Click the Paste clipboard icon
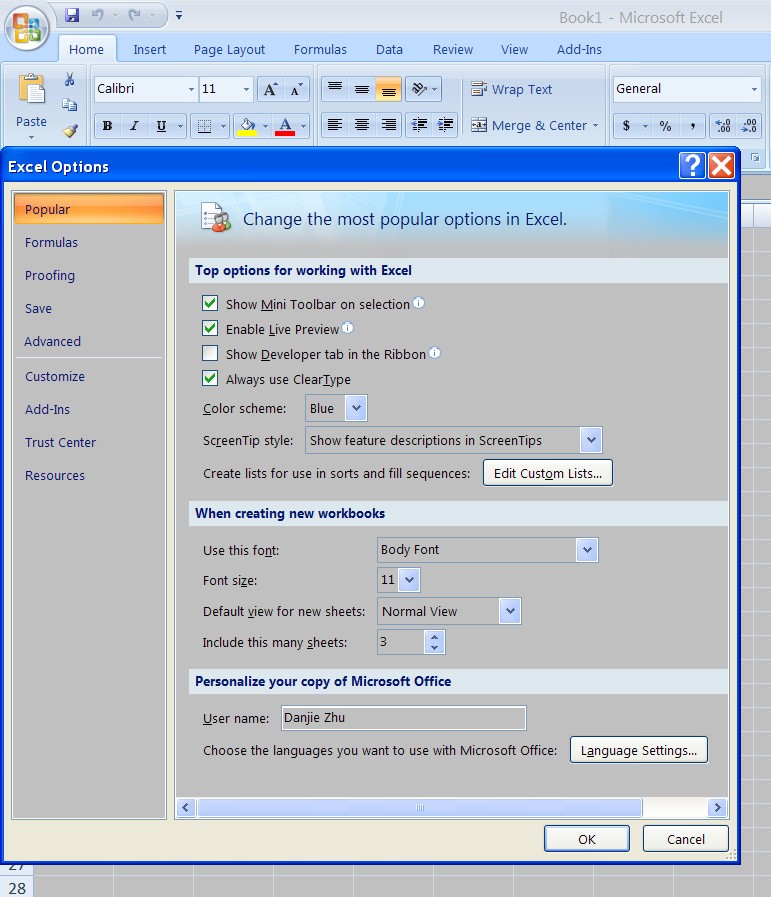The height and width of the screenshot is (897, 771). tap(31, 90)
